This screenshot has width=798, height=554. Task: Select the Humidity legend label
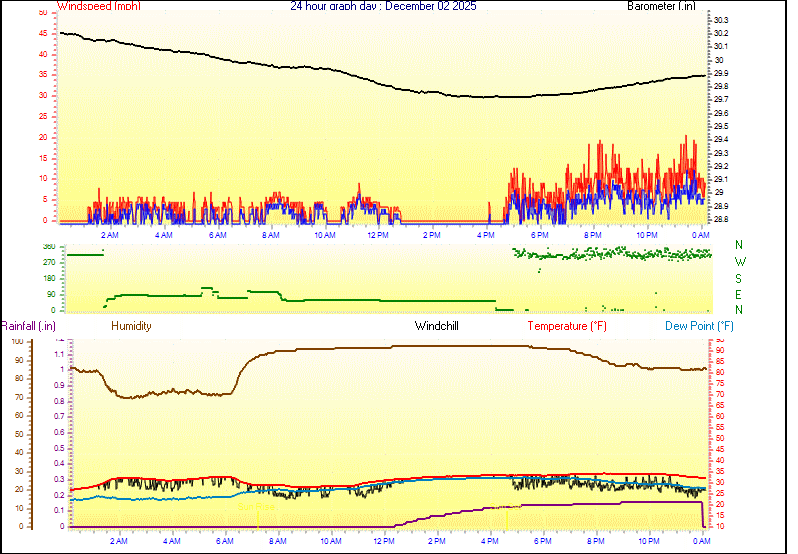[x=131, y=326]
